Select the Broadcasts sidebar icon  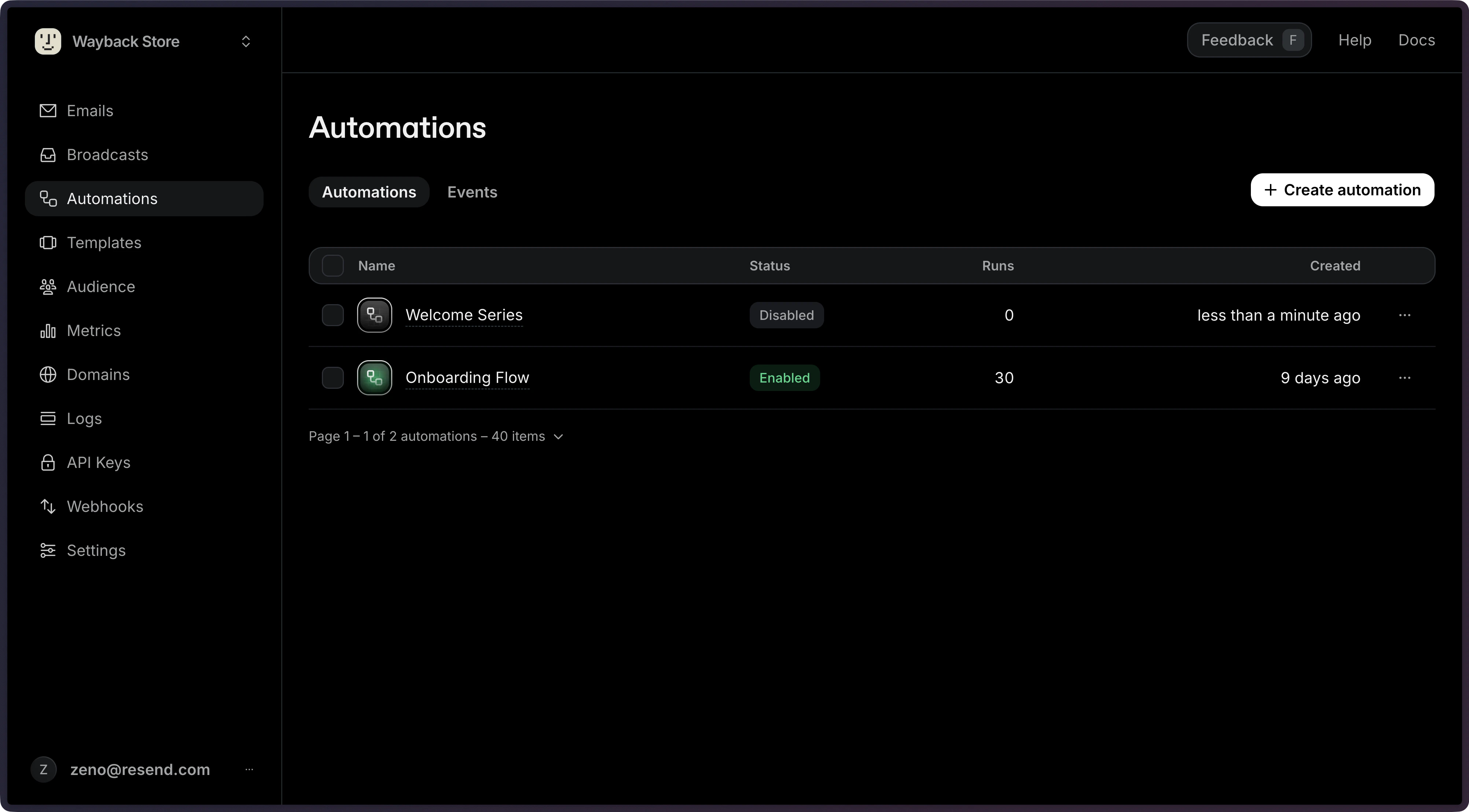pyautogui.click(x=48, y=154)
